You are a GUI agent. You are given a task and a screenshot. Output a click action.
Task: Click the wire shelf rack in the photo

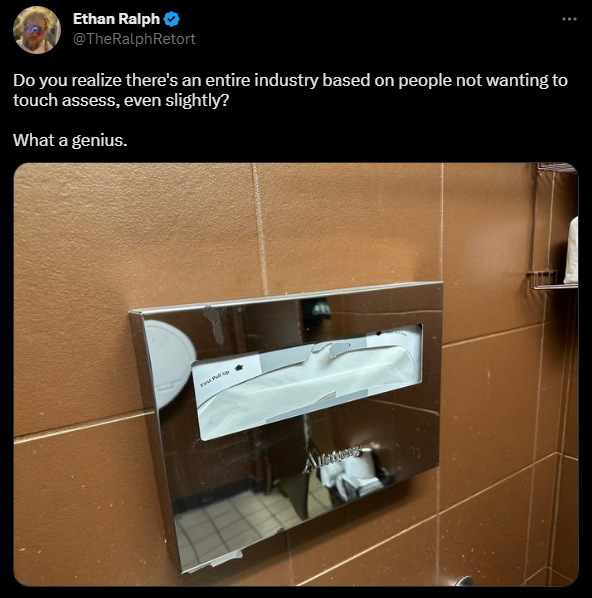(x=553, y=227)
